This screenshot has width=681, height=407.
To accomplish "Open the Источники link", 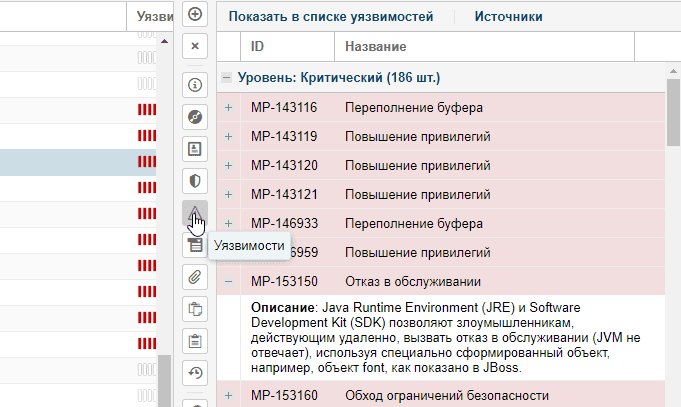I will (x=508, y=17).
